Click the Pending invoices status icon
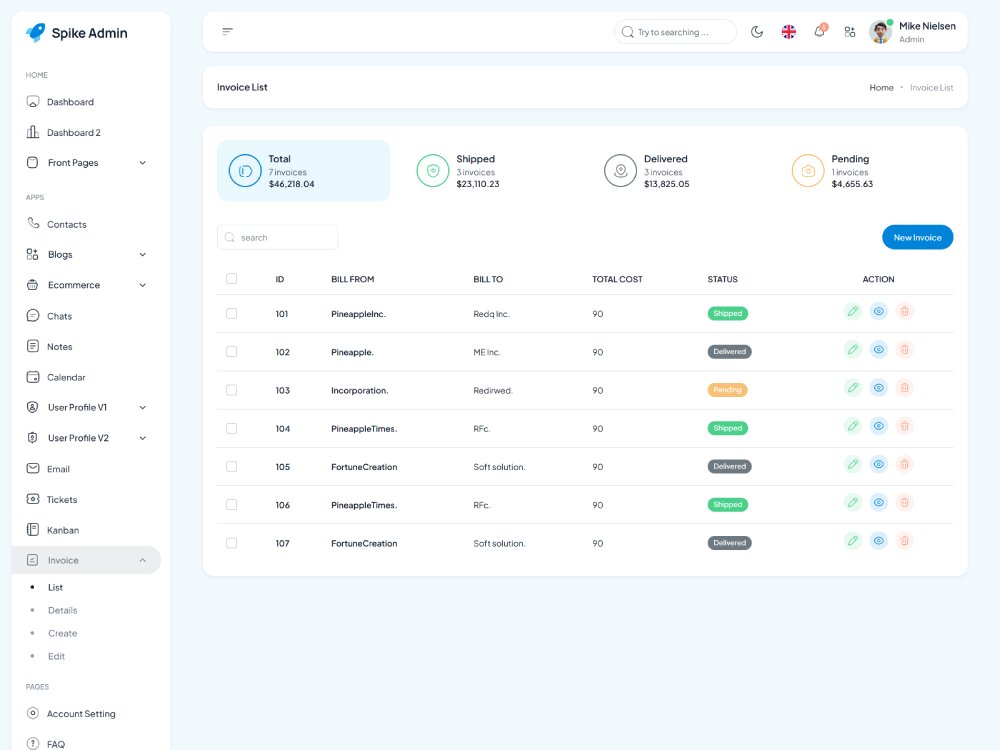 coord(808,170)
